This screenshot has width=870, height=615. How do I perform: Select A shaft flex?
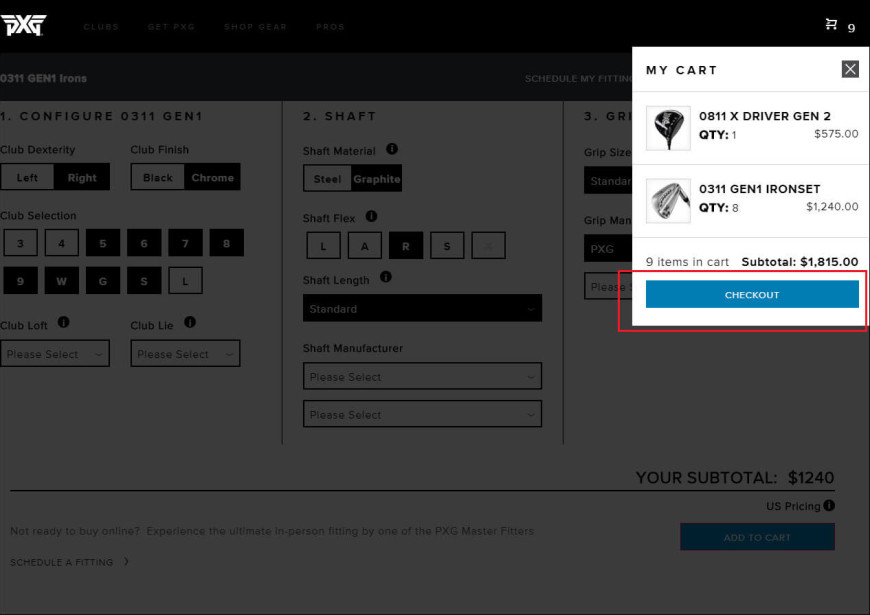365,246
